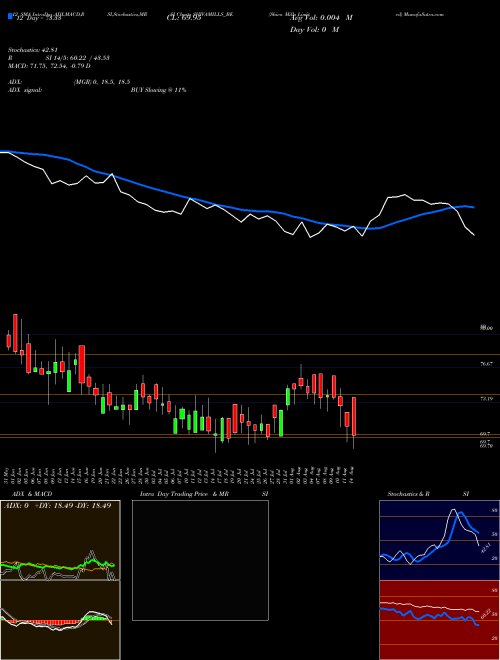
Task: Click the 'Intra Day Trading Price & MR' title
Action: pos(184,494)
